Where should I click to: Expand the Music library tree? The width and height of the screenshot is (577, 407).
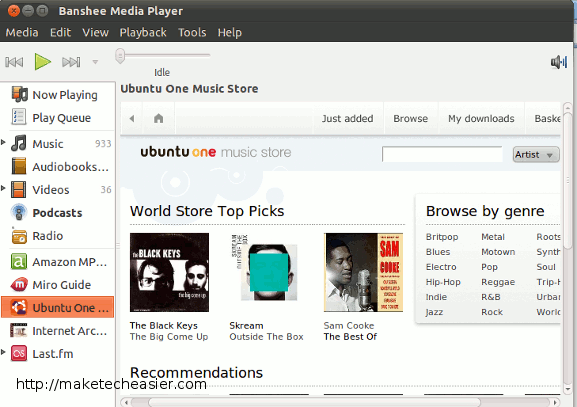[x=3, y=142]
